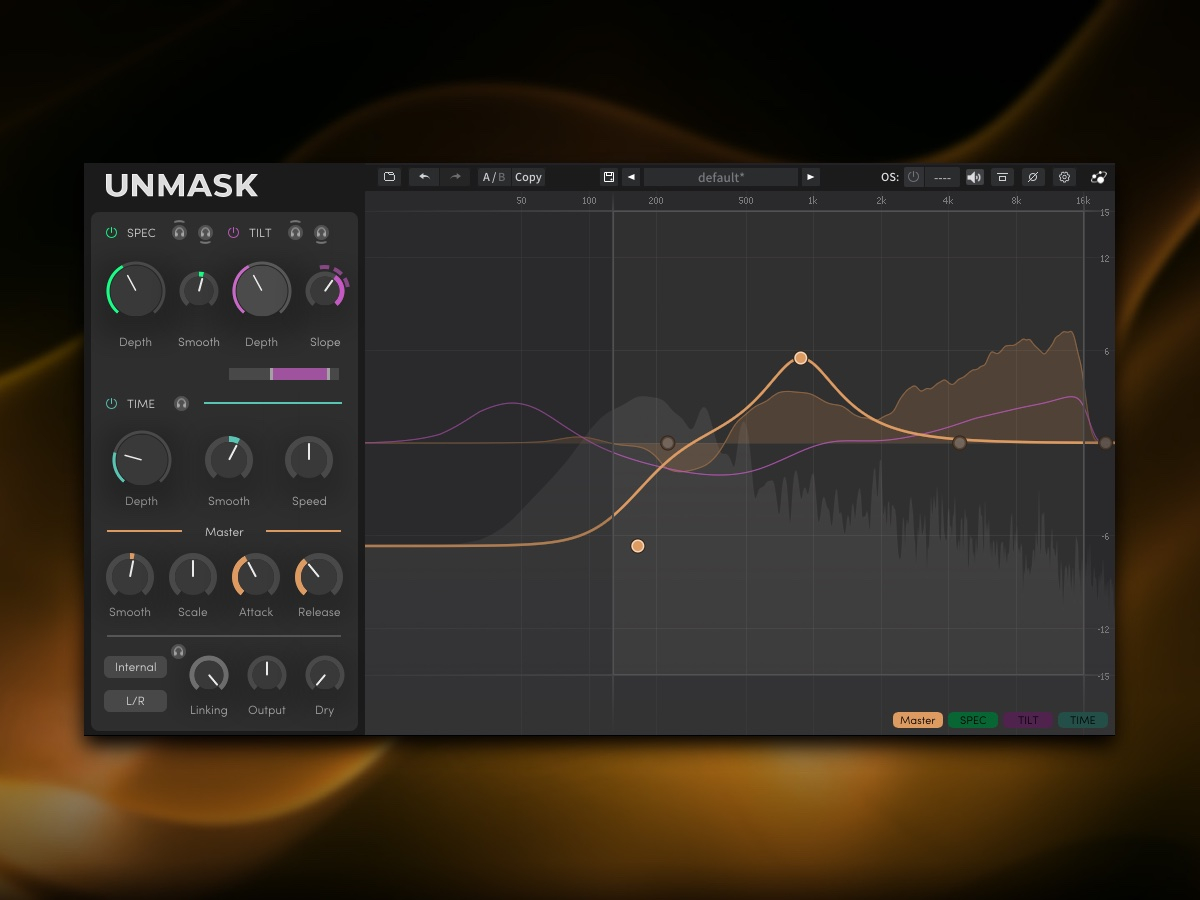Image resolution: width=1200 pixels, height=900 pixels.
Task: Click the SPEC Smooth knob
Action: 199,290
